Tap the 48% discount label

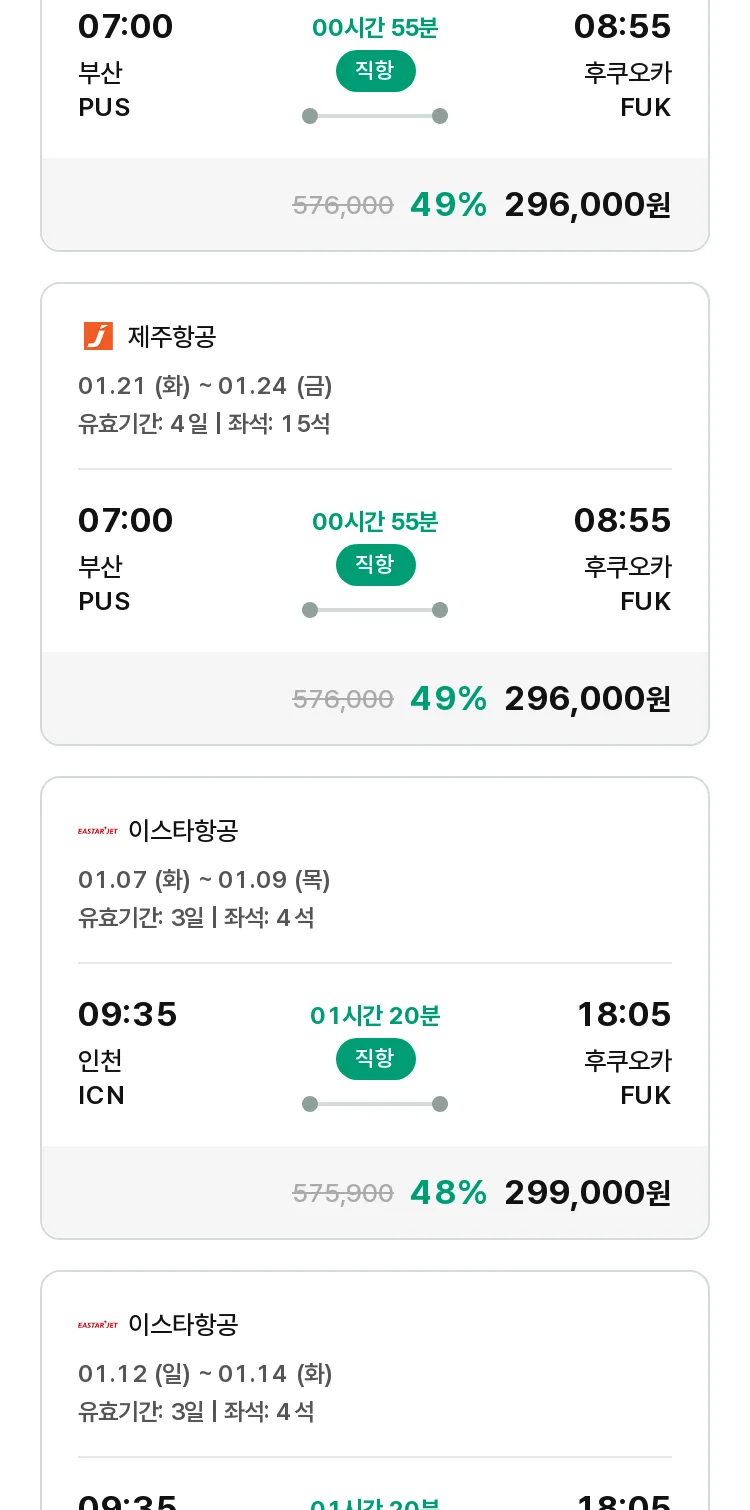tap(448, 1192)
